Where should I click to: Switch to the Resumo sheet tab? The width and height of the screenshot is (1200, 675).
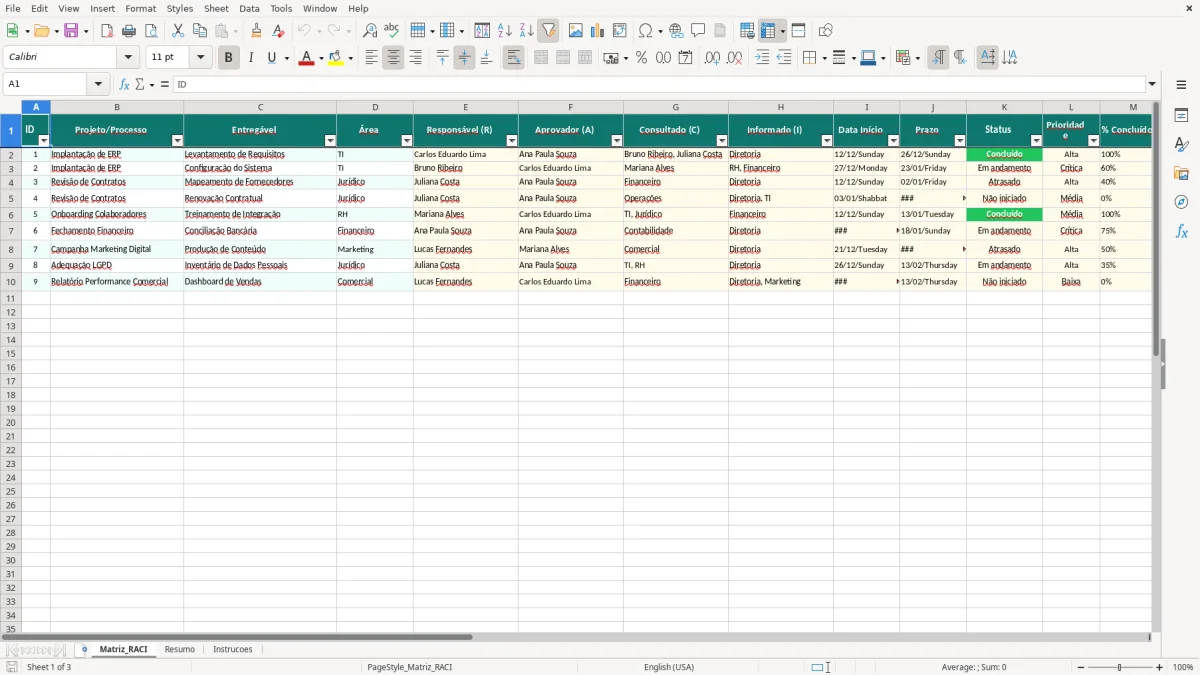pos(180,649)
